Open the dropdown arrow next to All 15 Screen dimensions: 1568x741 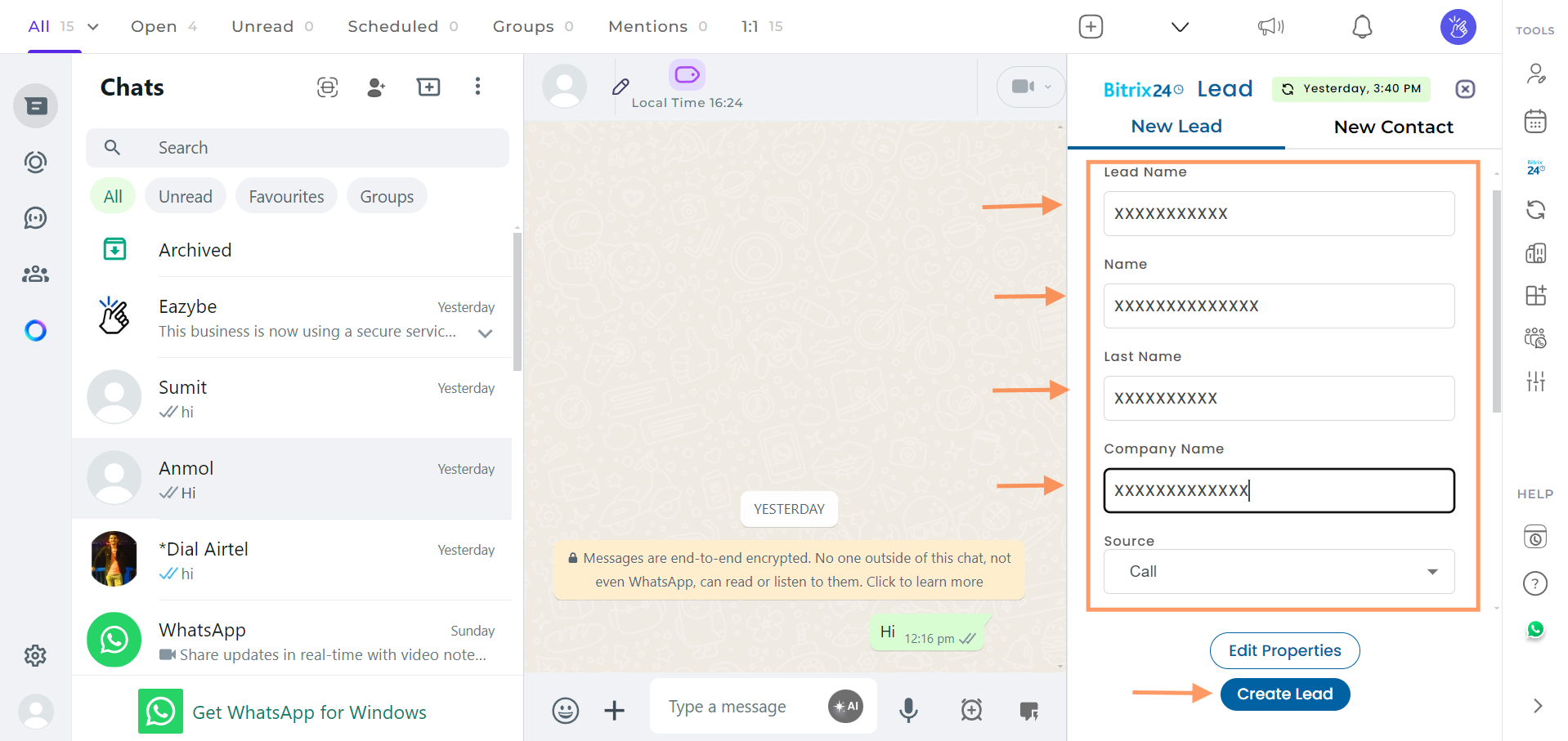(x=93, y=27)
